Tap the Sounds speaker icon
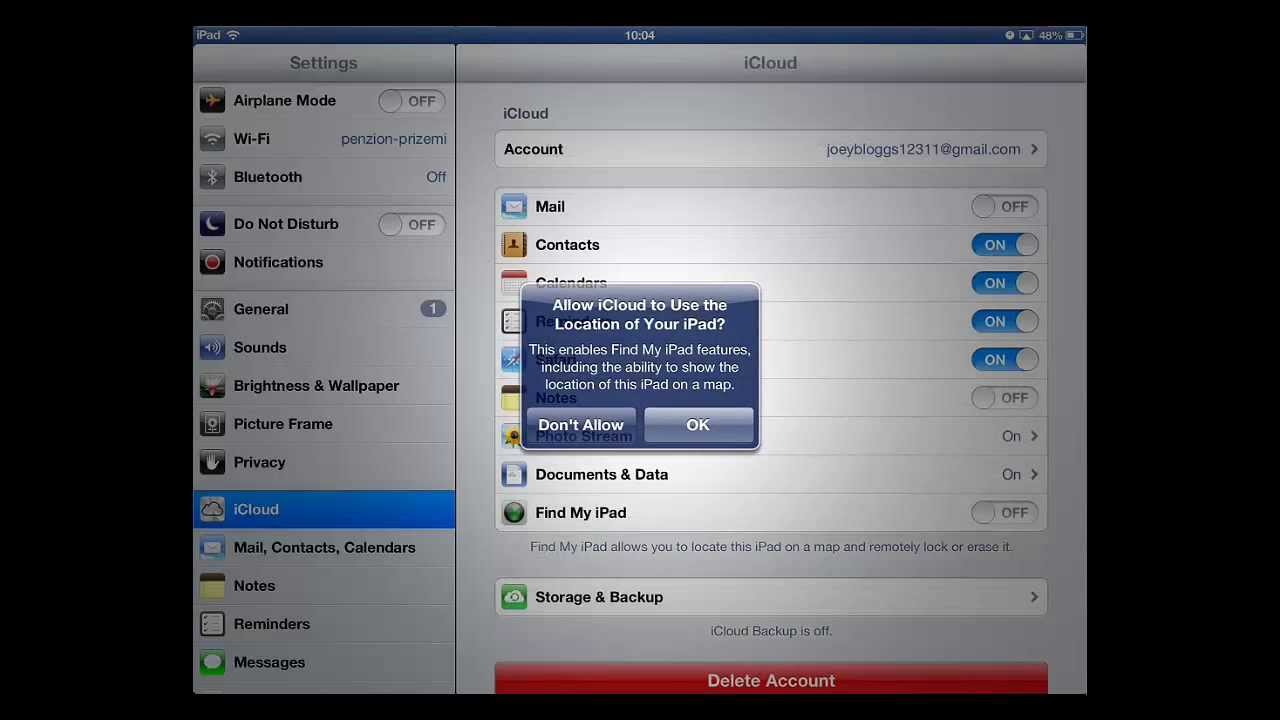 click(x=212, y=347)
